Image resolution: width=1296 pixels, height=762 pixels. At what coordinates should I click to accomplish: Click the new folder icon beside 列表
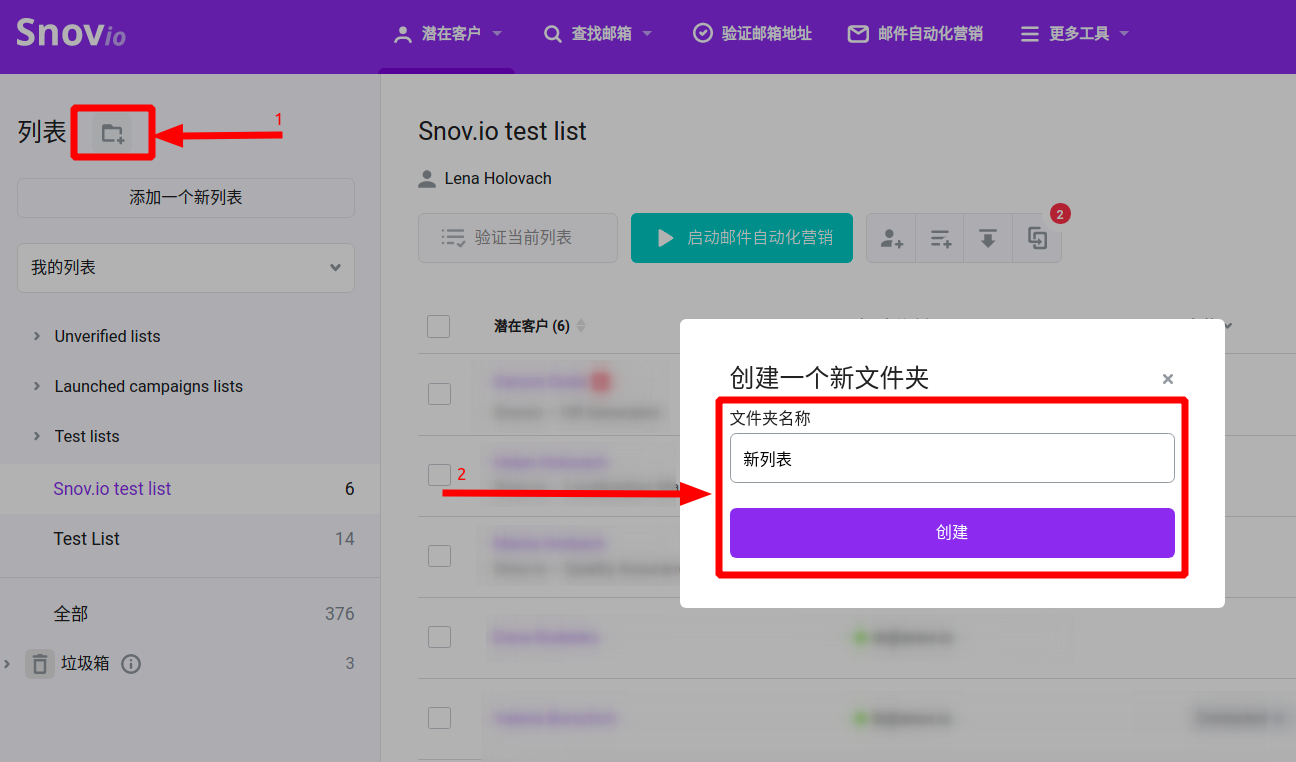[x=112, y=133]
